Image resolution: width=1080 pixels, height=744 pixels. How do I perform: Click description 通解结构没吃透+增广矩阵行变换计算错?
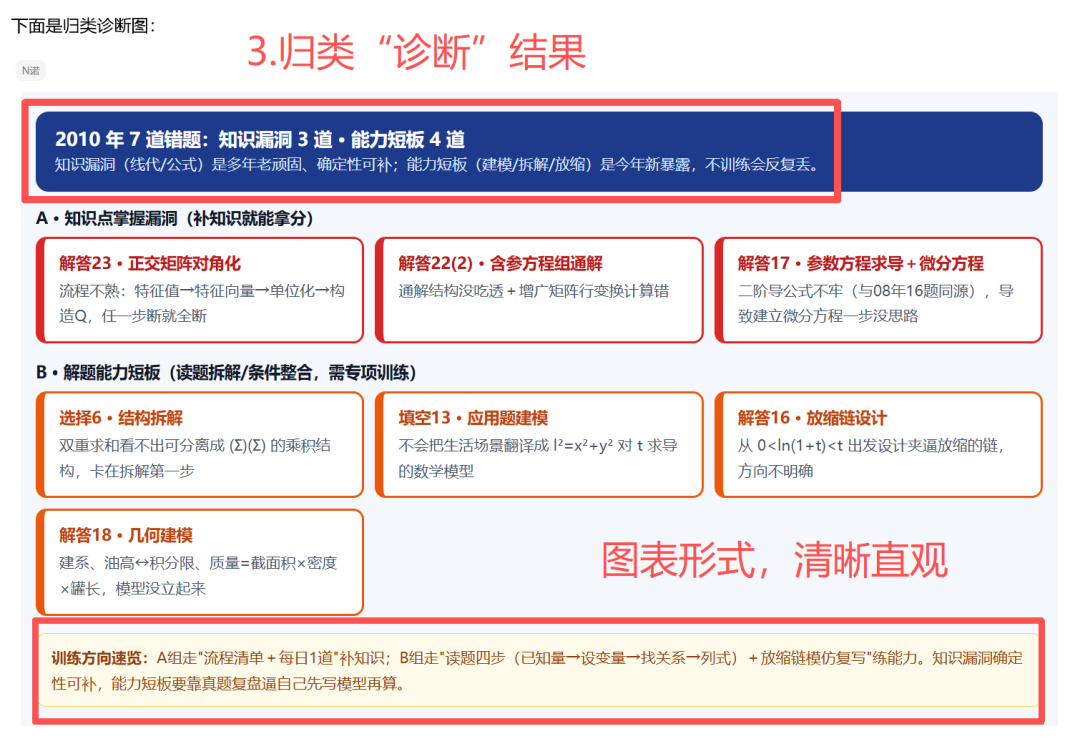533,291
